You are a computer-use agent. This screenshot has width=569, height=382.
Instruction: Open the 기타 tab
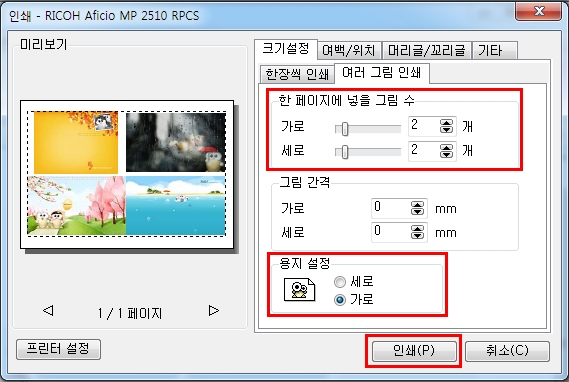[495, 50]
